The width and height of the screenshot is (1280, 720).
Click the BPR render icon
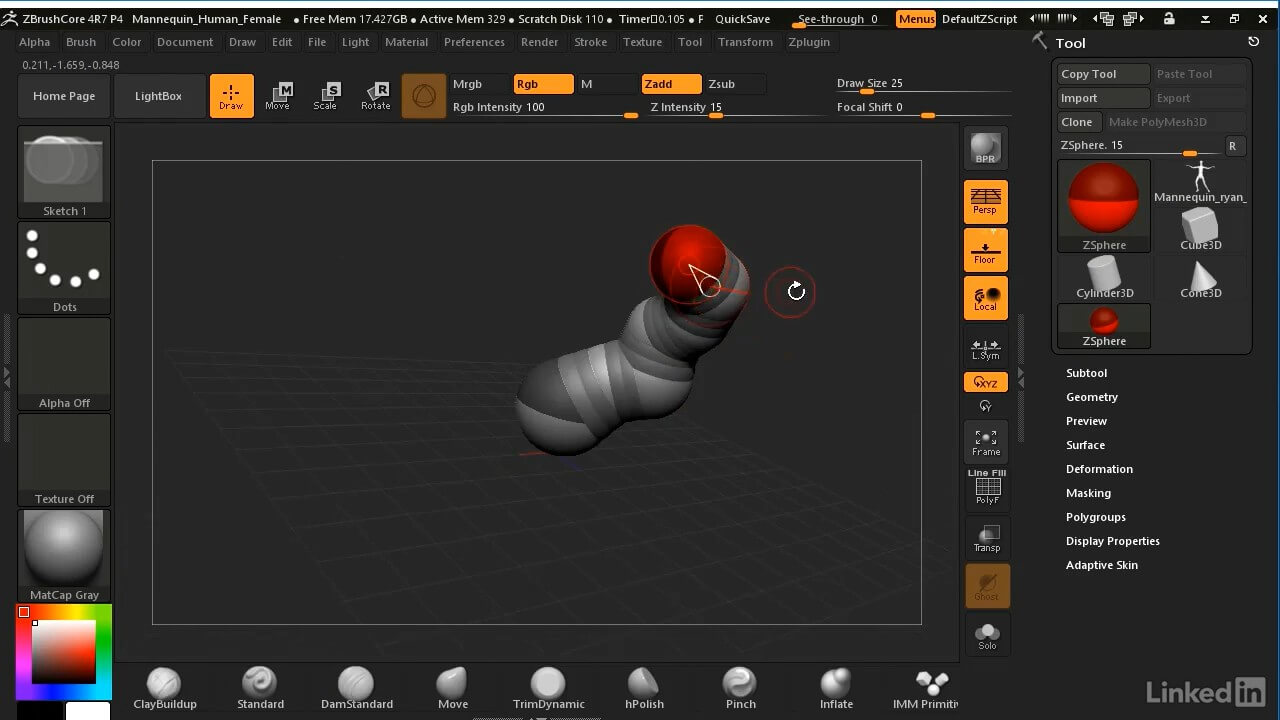point(985,148)
